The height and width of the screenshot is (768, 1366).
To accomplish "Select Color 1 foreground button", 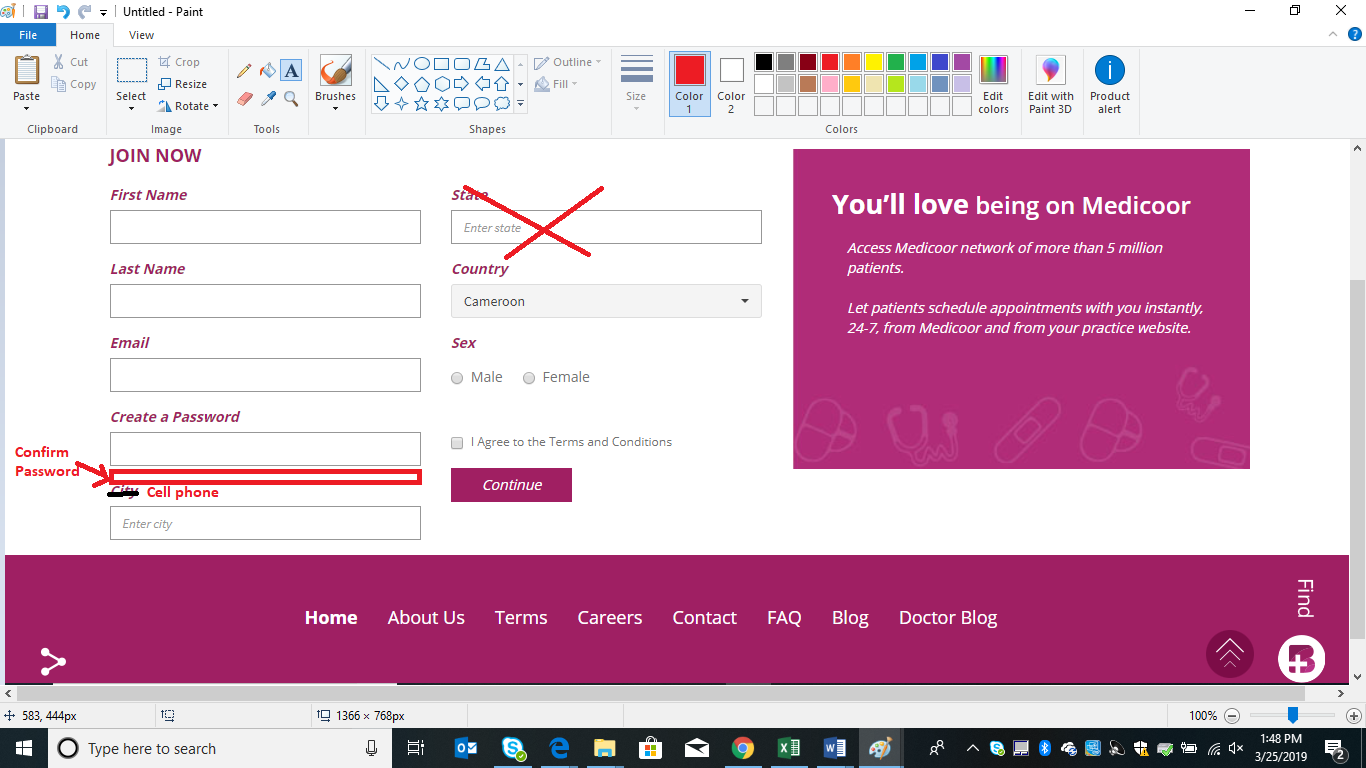I will tap(689, 84).
